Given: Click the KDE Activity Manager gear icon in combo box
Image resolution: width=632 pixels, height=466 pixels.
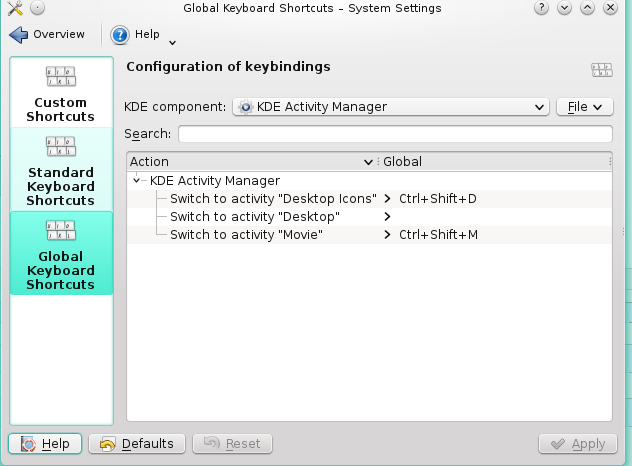Looking at the screenshot, I should [245, 107].
